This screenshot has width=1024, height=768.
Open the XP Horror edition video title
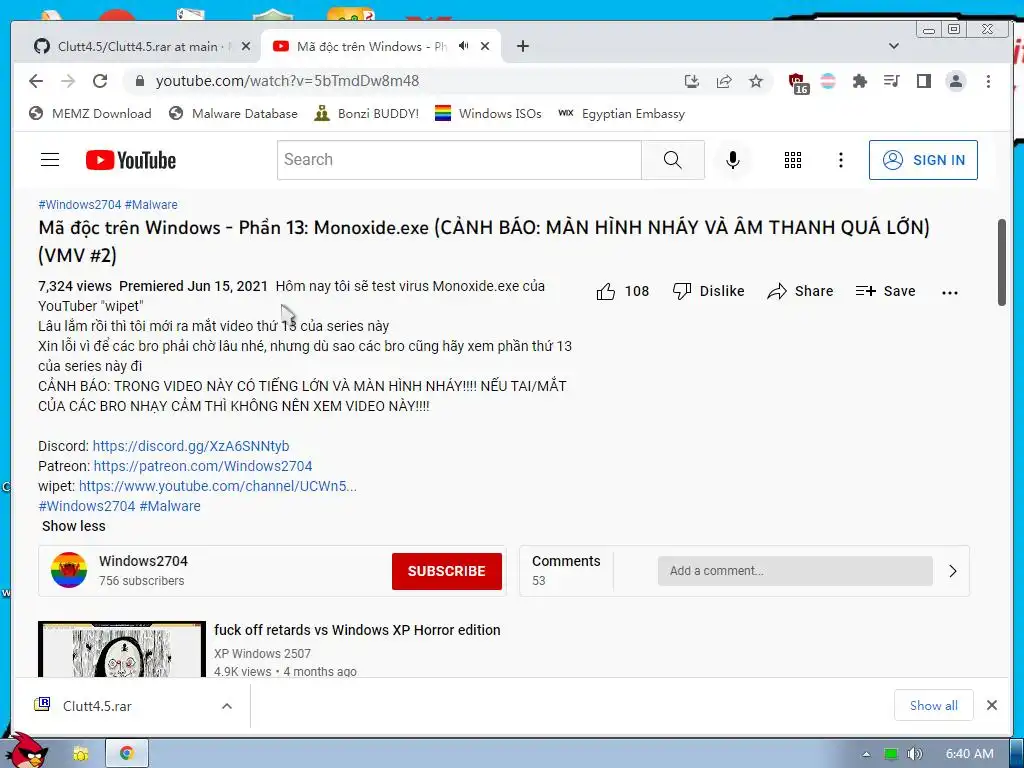coord(357,630)
